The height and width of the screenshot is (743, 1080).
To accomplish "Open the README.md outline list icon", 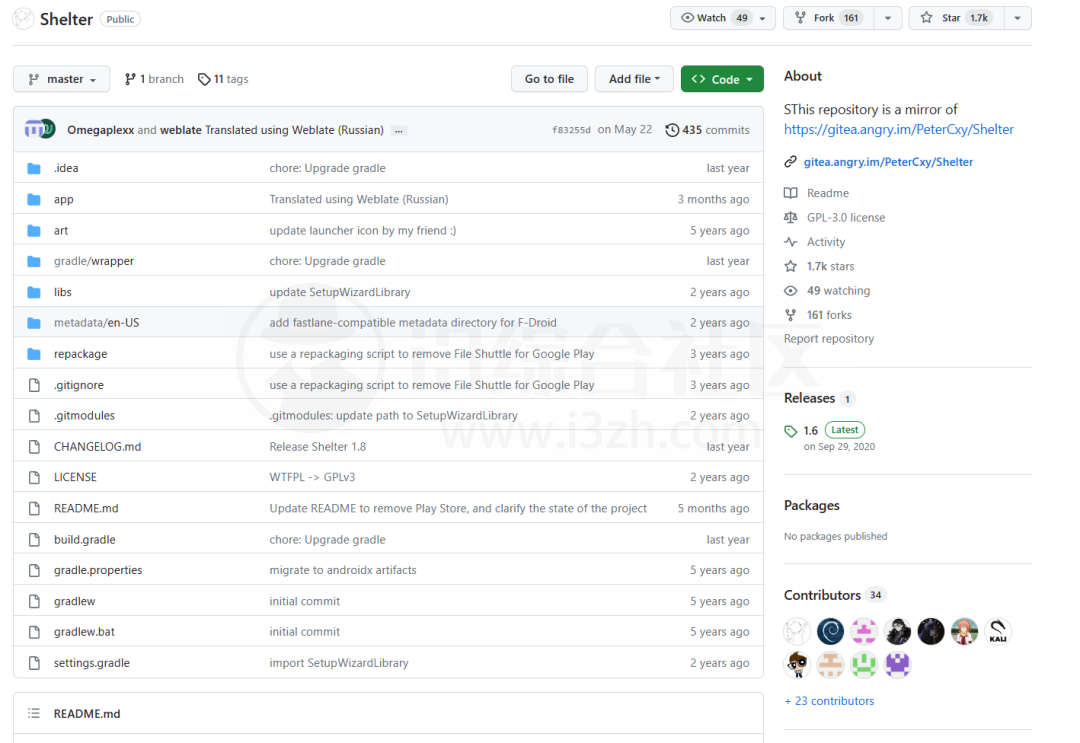I will click(x=34, y=713).
